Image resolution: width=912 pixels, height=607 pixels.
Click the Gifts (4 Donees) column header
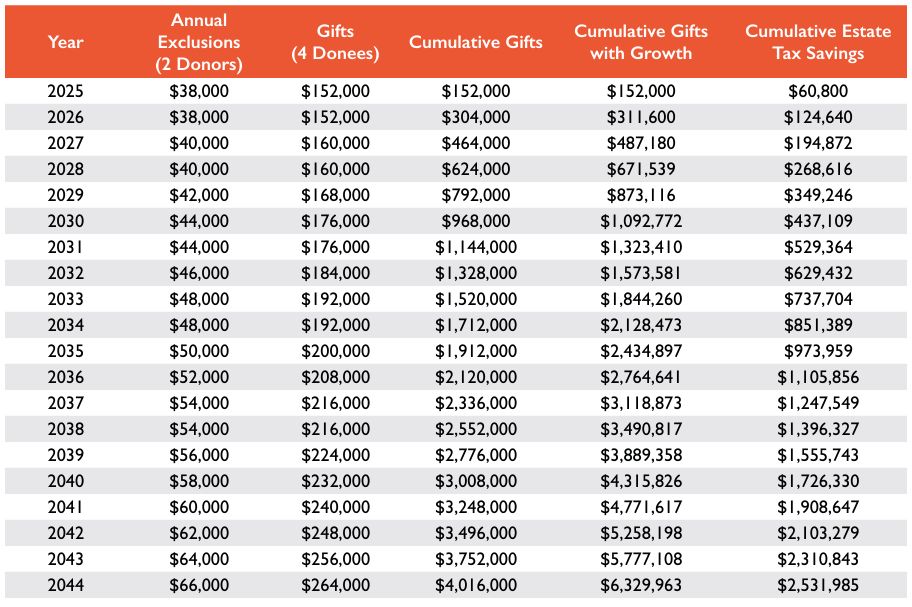(x=335, y=42)
